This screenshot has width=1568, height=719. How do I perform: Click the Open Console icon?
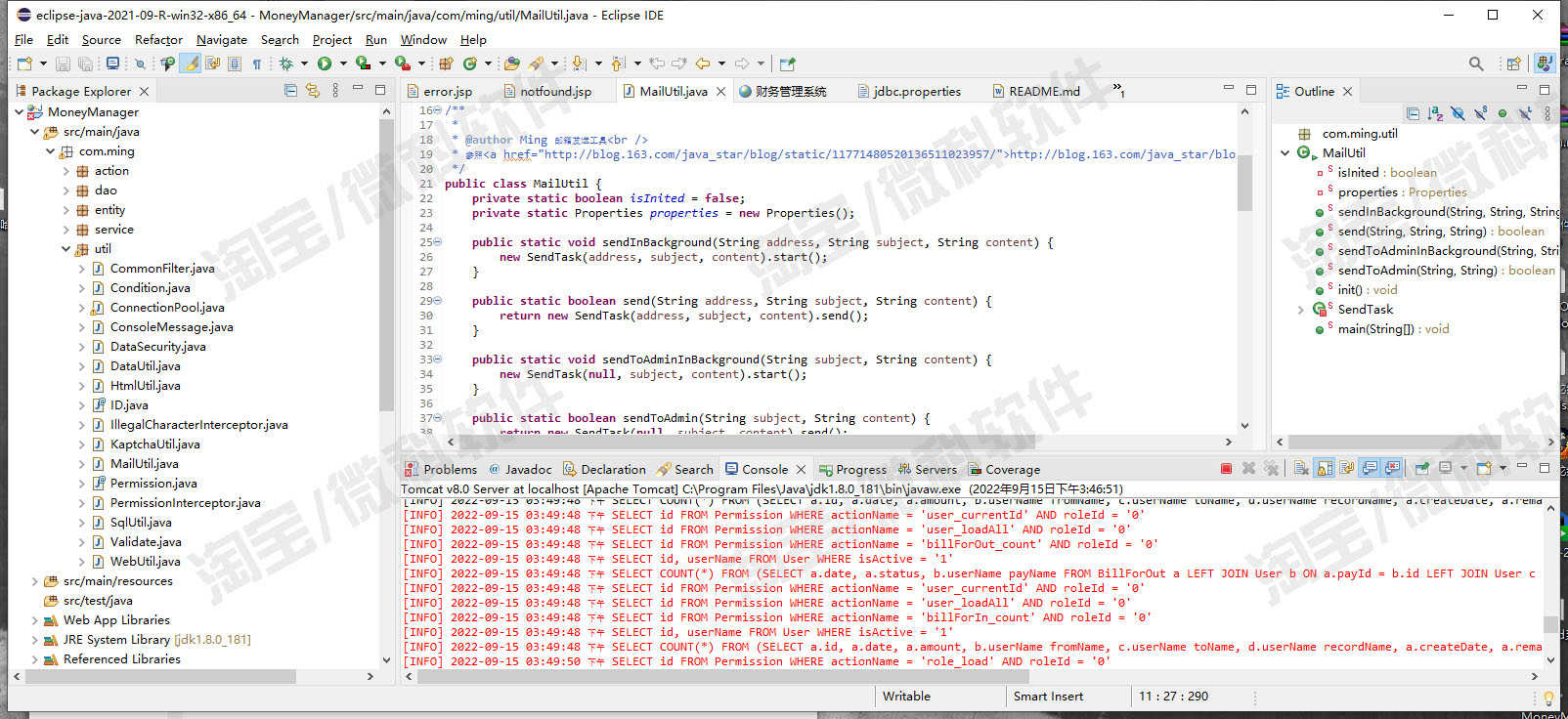coord(1485,469)
